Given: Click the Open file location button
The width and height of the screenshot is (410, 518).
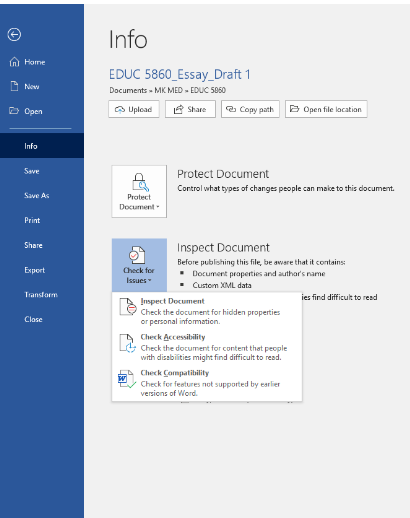Looking at the screenshot, I should tap(326, 109).
